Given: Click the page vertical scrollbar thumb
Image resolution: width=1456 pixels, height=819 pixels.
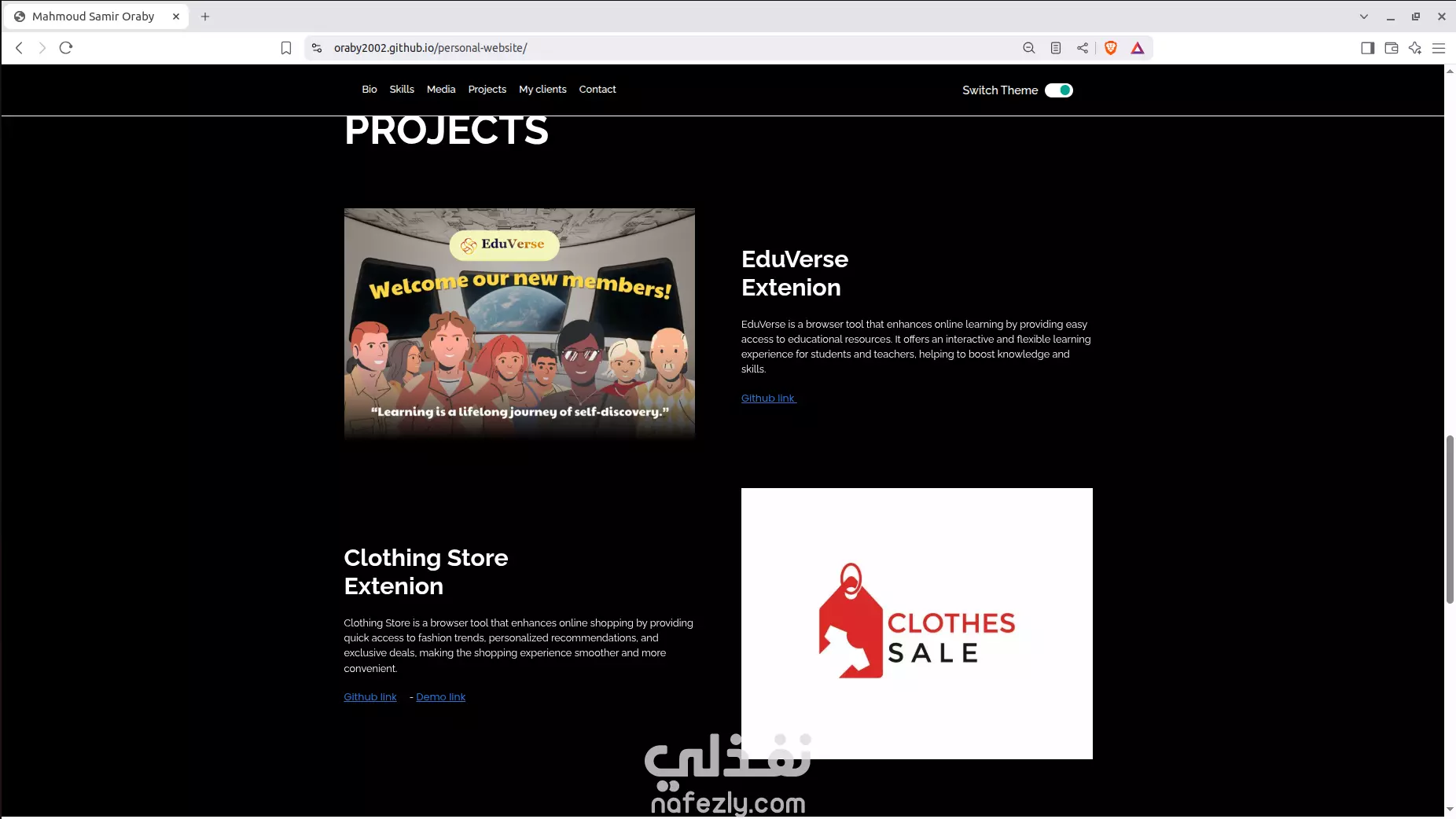Looking at the screenshot, I should pos(1450,519).
